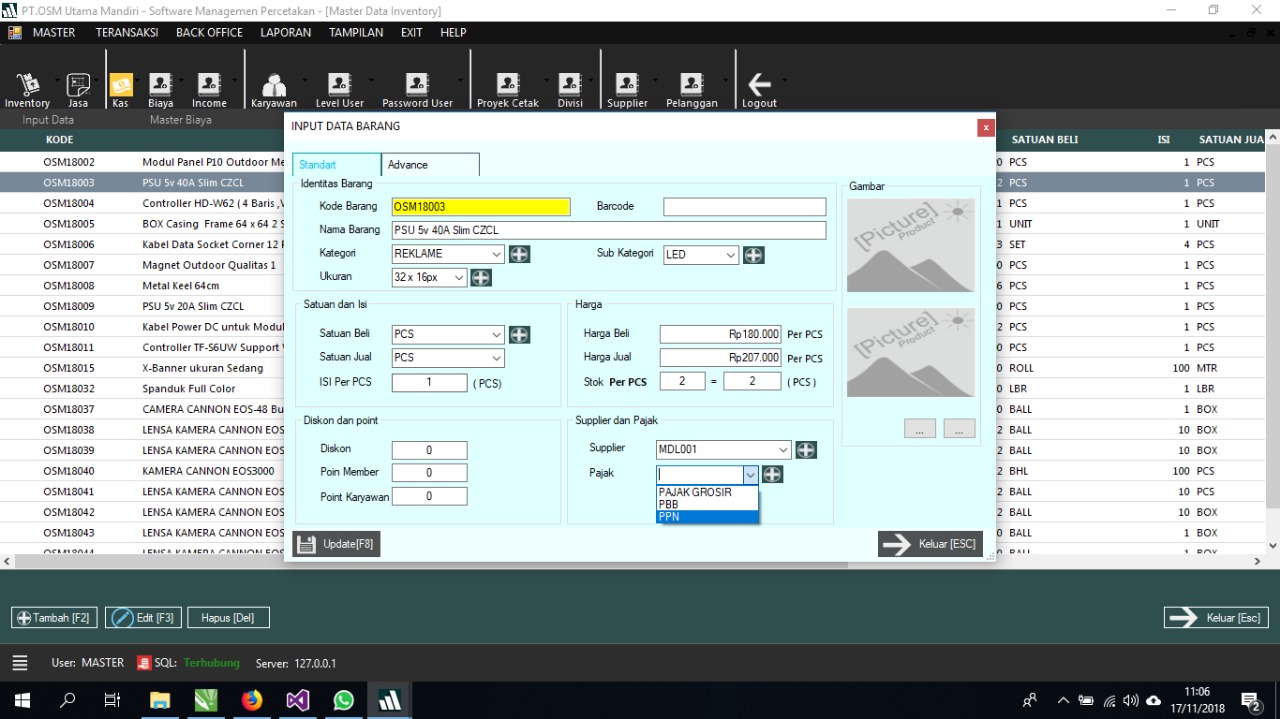Open the BACK OFFICE menu

click(x=209, y=33)
